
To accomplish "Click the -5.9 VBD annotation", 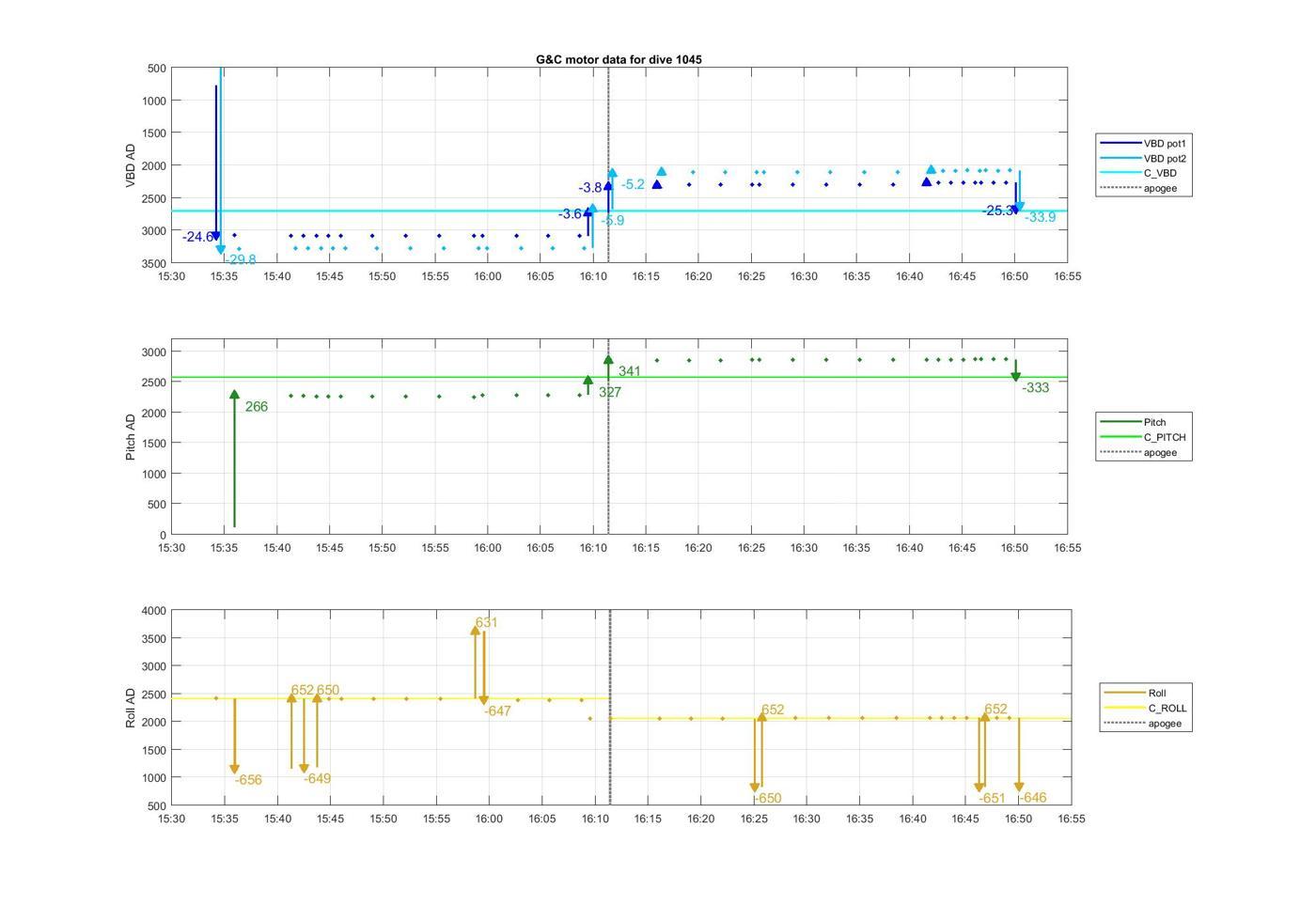I will click(x=613, y=221).
